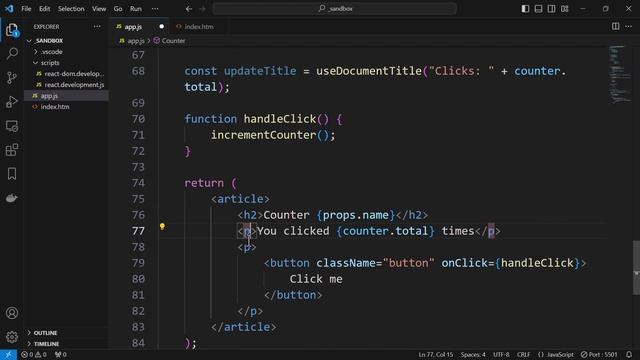Go back in navigation history
The image size is (640, 360).
[x=189, y=9]
